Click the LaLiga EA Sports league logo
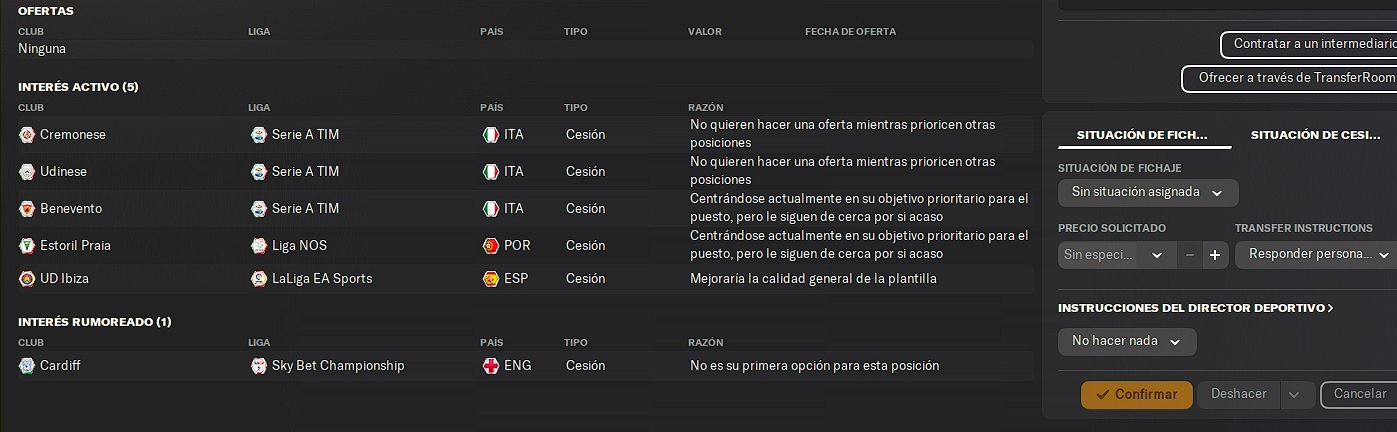Screen dimensions: 1397x432 (x=259, y=279)
